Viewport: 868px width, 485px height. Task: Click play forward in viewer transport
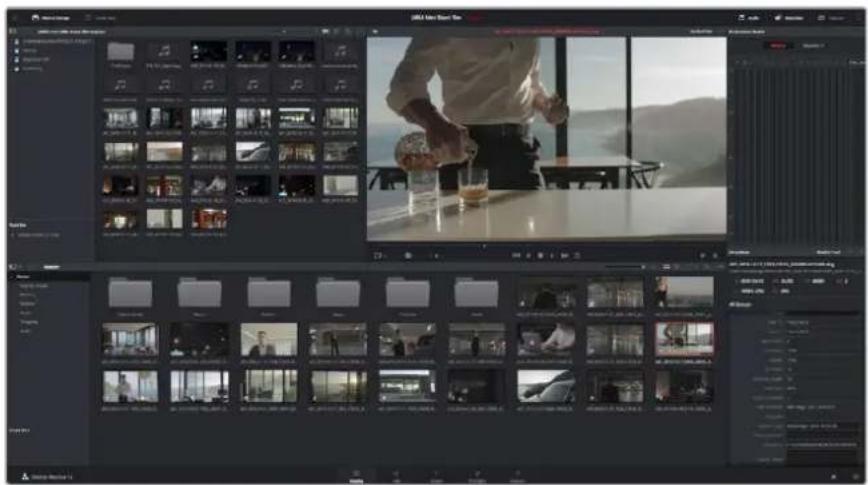552,256
